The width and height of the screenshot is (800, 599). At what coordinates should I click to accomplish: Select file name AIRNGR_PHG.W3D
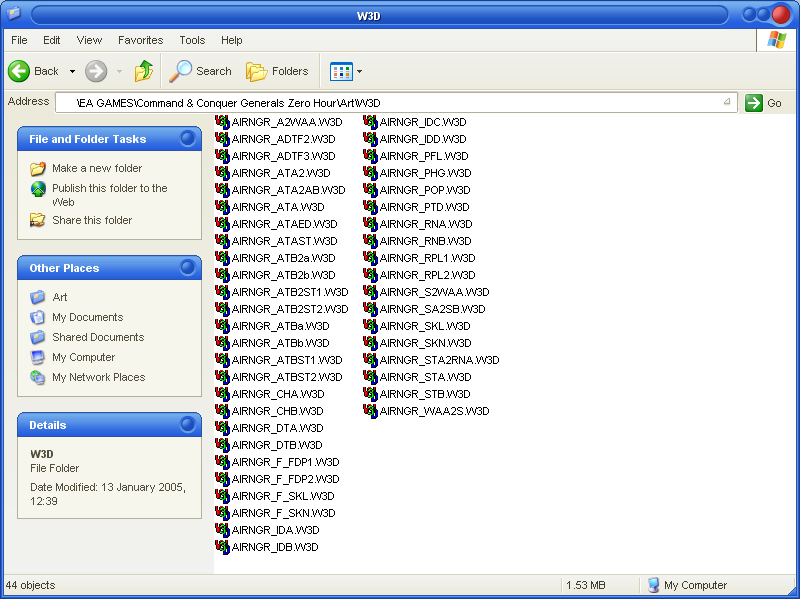click(426, 173)
